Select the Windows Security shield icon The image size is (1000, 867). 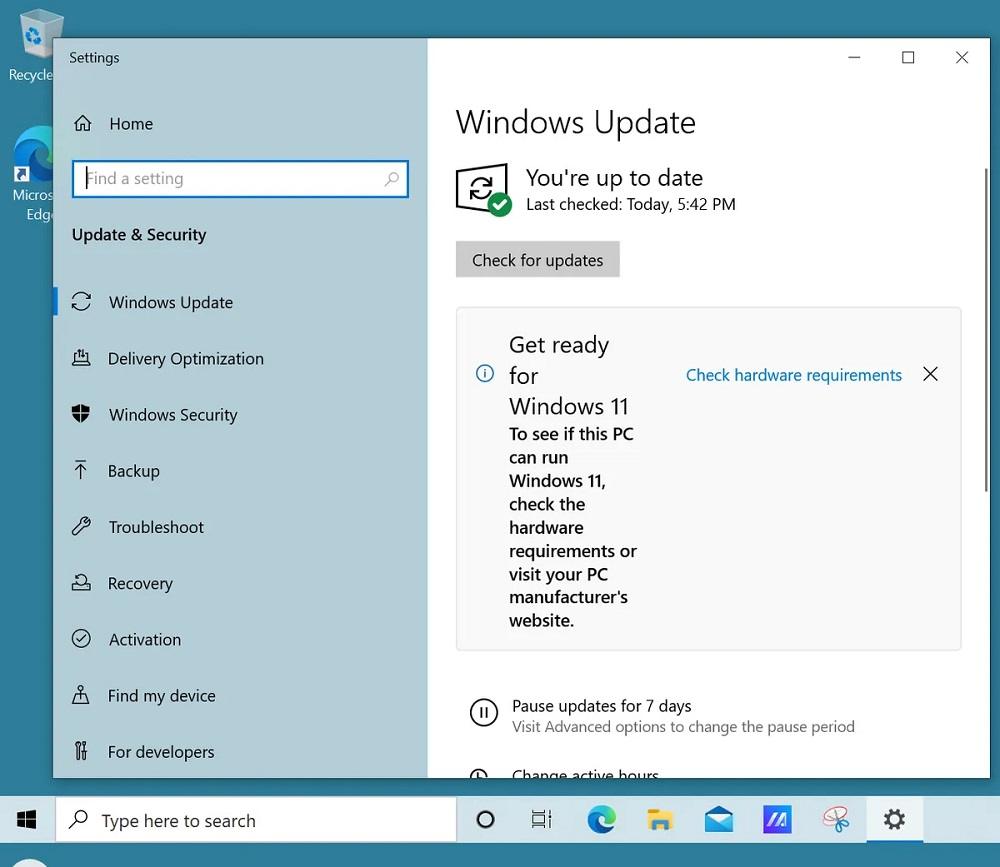click(x=82, y=415)
